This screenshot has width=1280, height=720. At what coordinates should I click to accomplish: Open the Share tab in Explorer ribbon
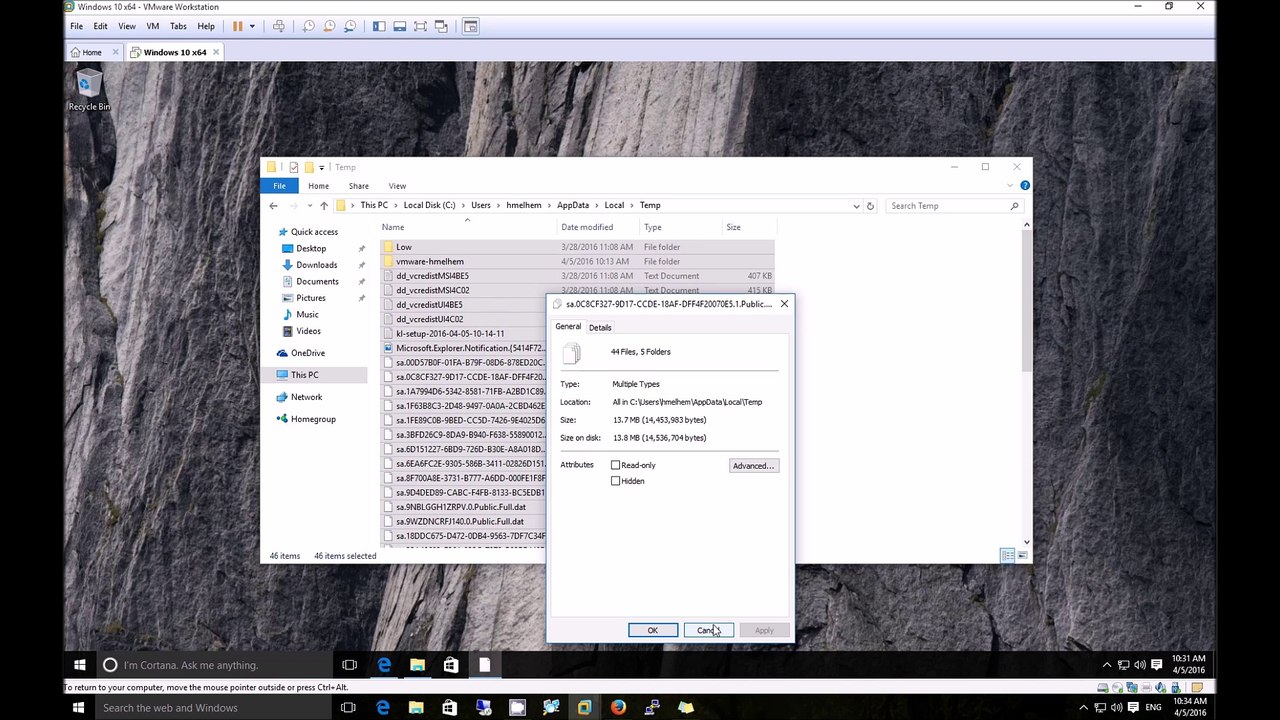(x=358, y=186)
